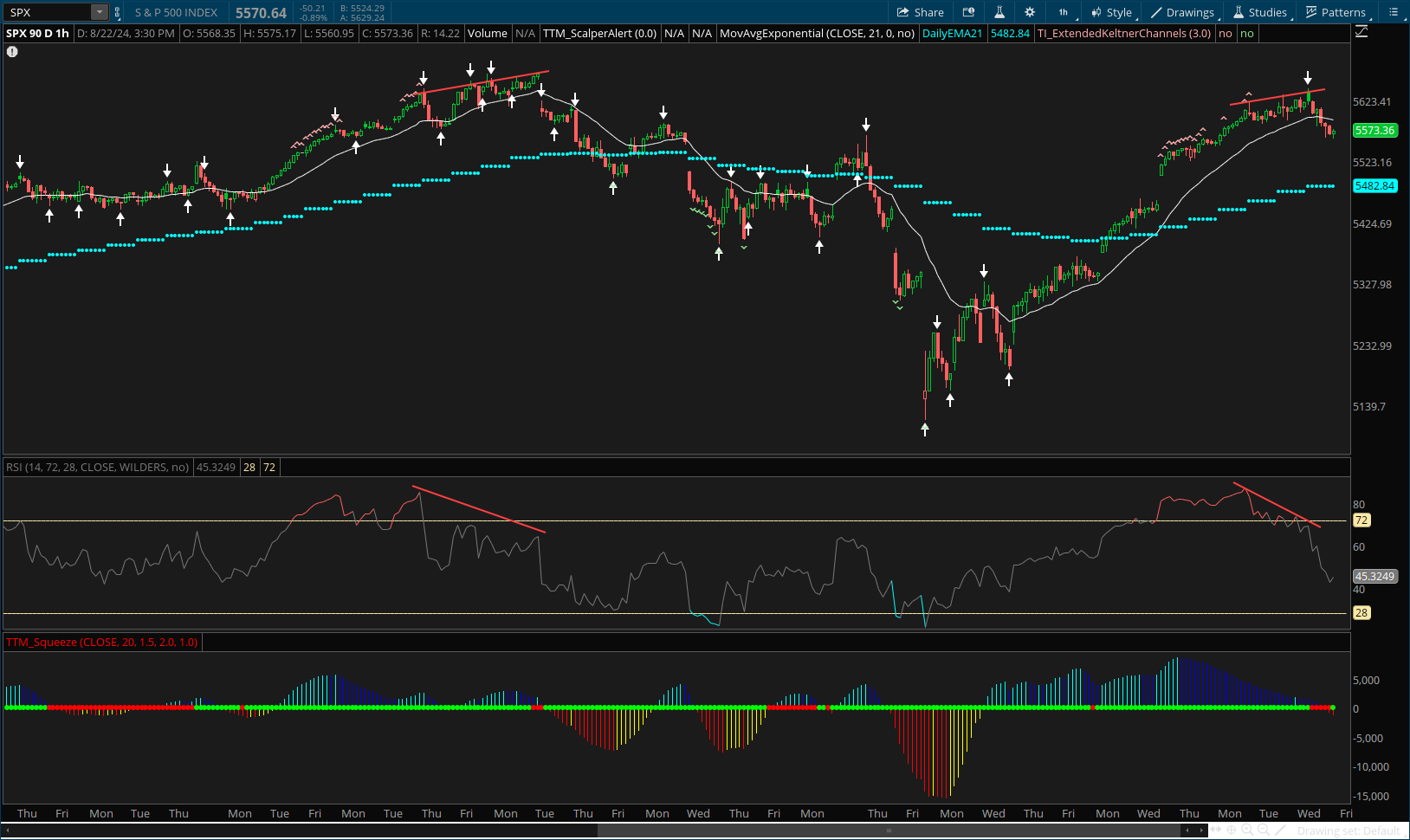The height and width of the screenshot is (840, 1410).
Task: Open the SPX symbol dropdown arrow
Action: click(x=99, y=12)
